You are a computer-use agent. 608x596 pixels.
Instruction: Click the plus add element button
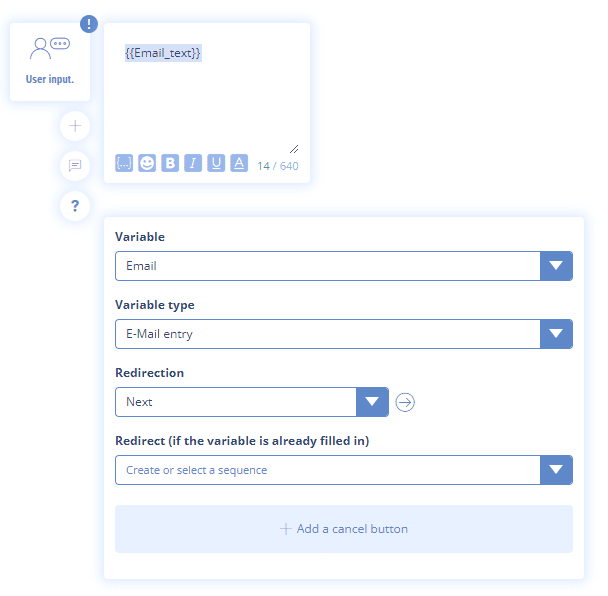(x=75, y=126)
